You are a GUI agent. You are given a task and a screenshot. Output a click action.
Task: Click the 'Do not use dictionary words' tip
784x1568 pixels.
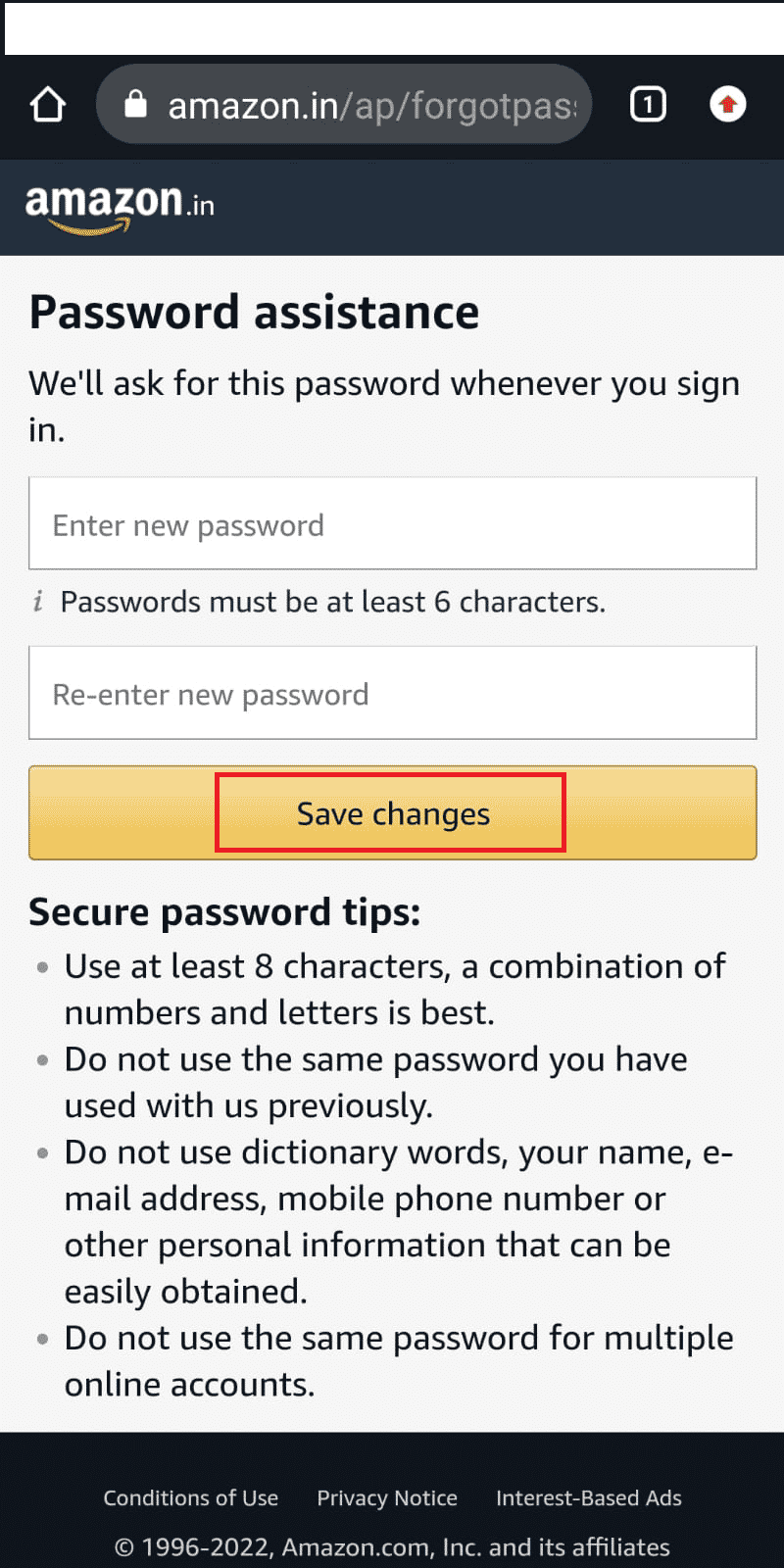coord(399,1221)
